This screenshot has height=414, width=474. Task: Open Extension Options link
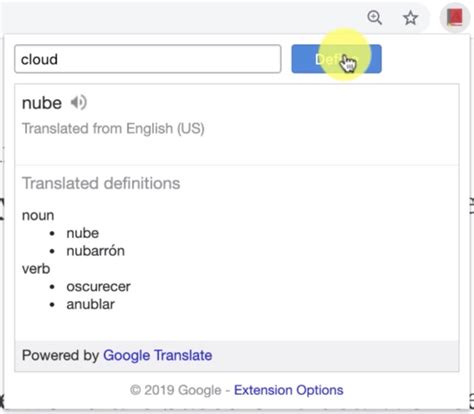[289, 390]
